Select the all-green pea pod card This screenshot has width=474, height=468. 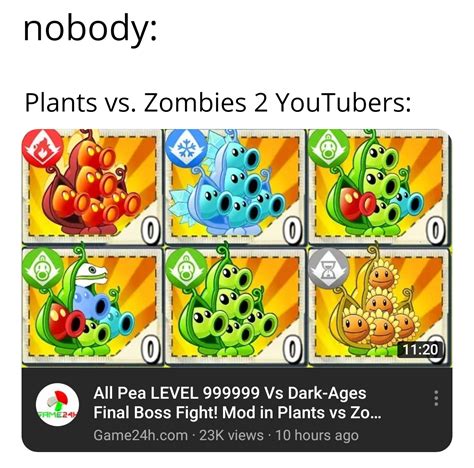coord(235,306)
